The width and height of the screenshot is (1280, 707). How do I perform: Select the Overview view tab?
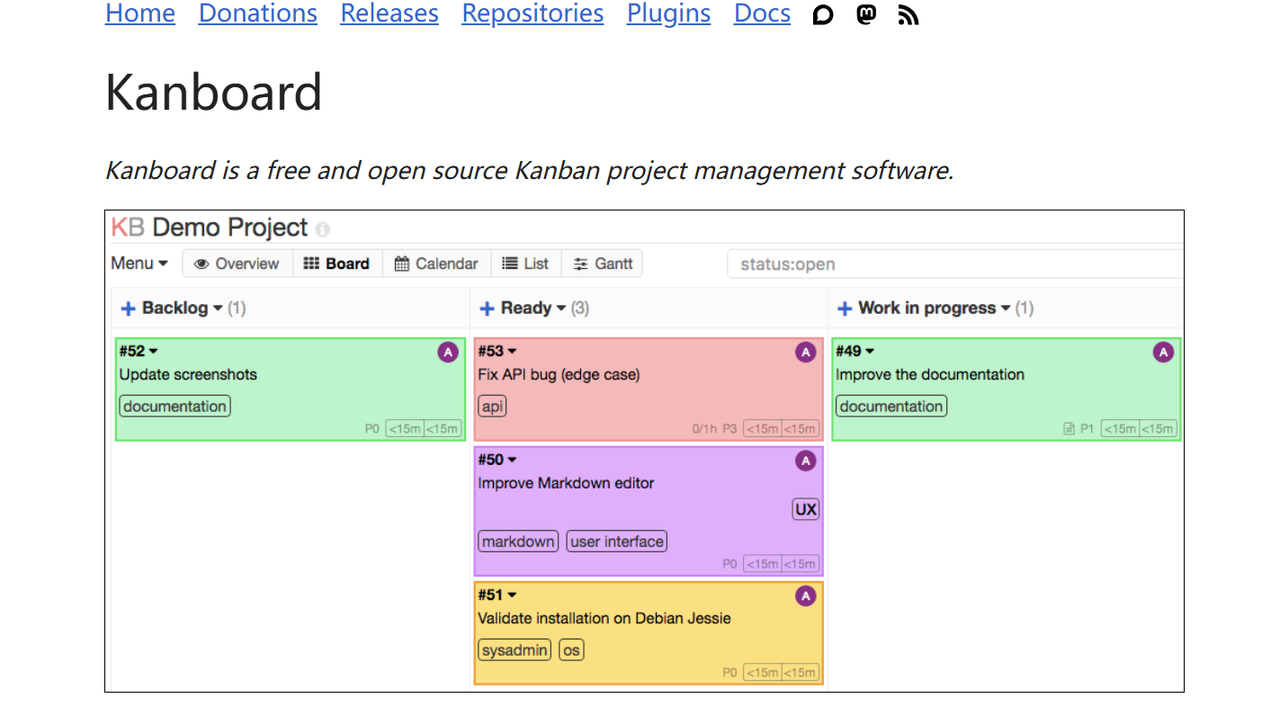pos(237,263)
